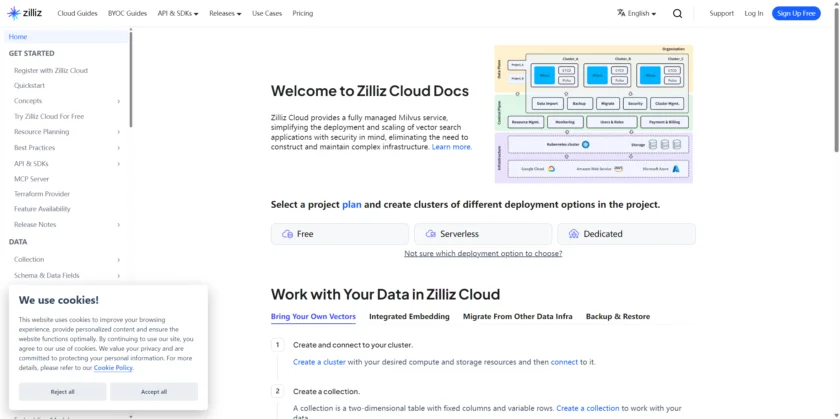Open Try Zilliz Cloud For Free

(49, 117)
